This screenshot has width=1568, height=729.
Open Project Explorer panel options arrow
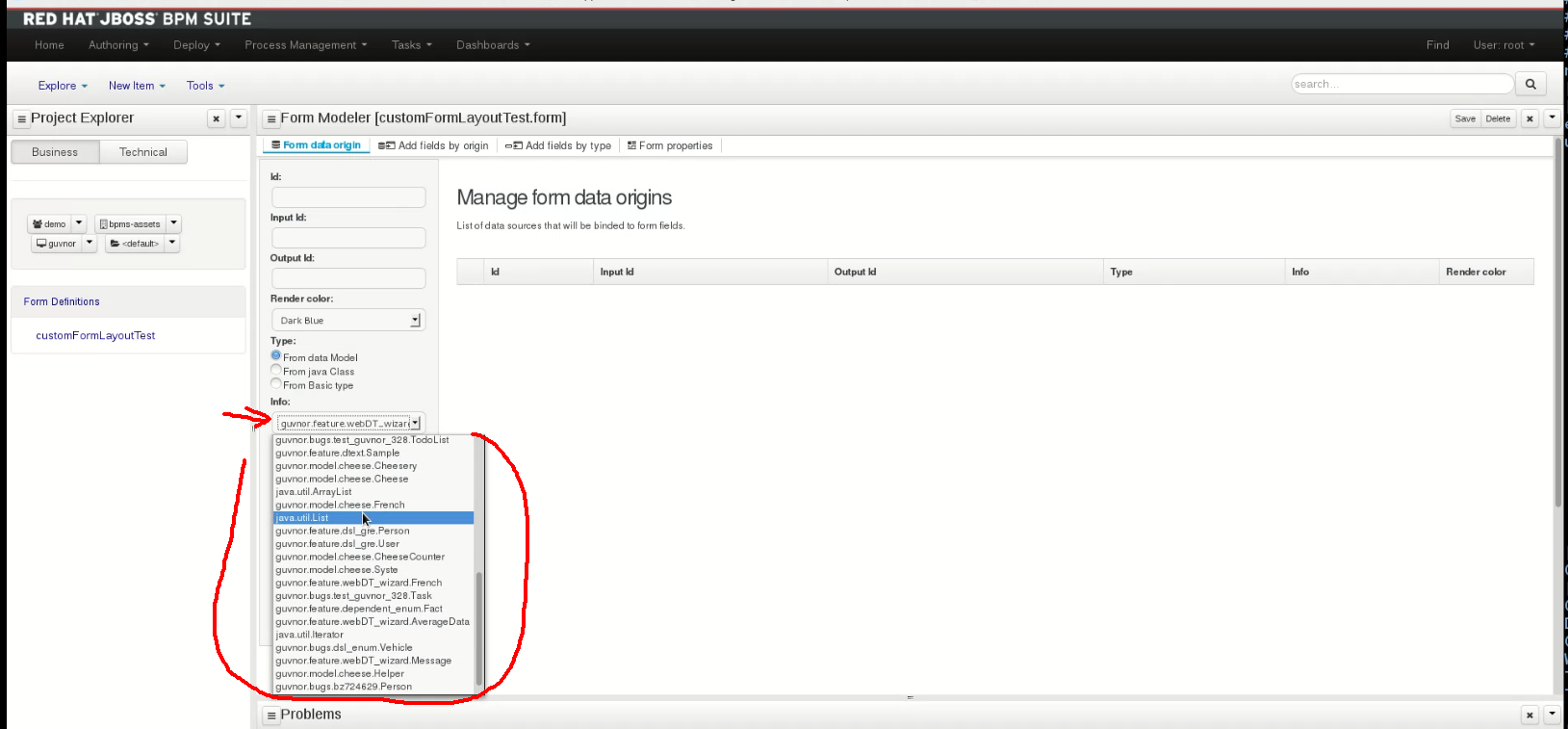(x=239, y=117)
